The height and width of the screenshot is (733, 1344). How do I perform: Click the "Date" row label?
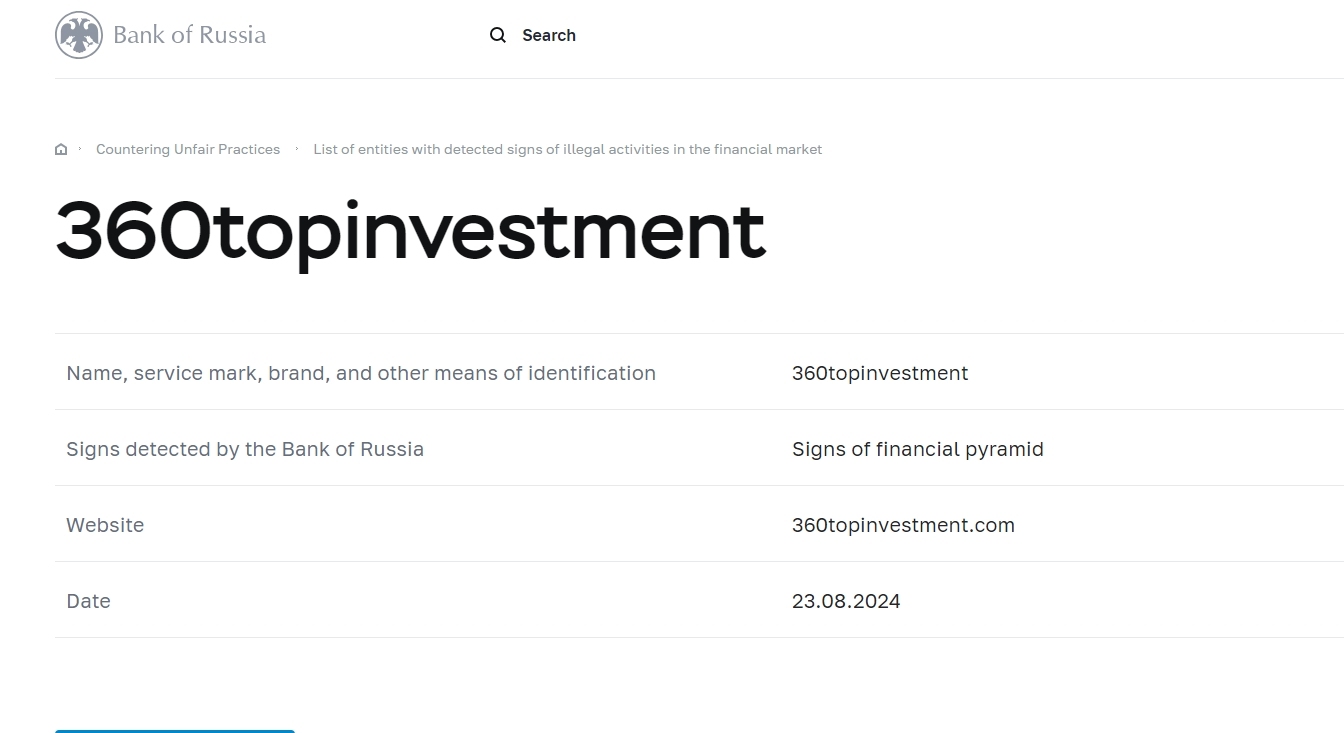click(x=88, y=601)
